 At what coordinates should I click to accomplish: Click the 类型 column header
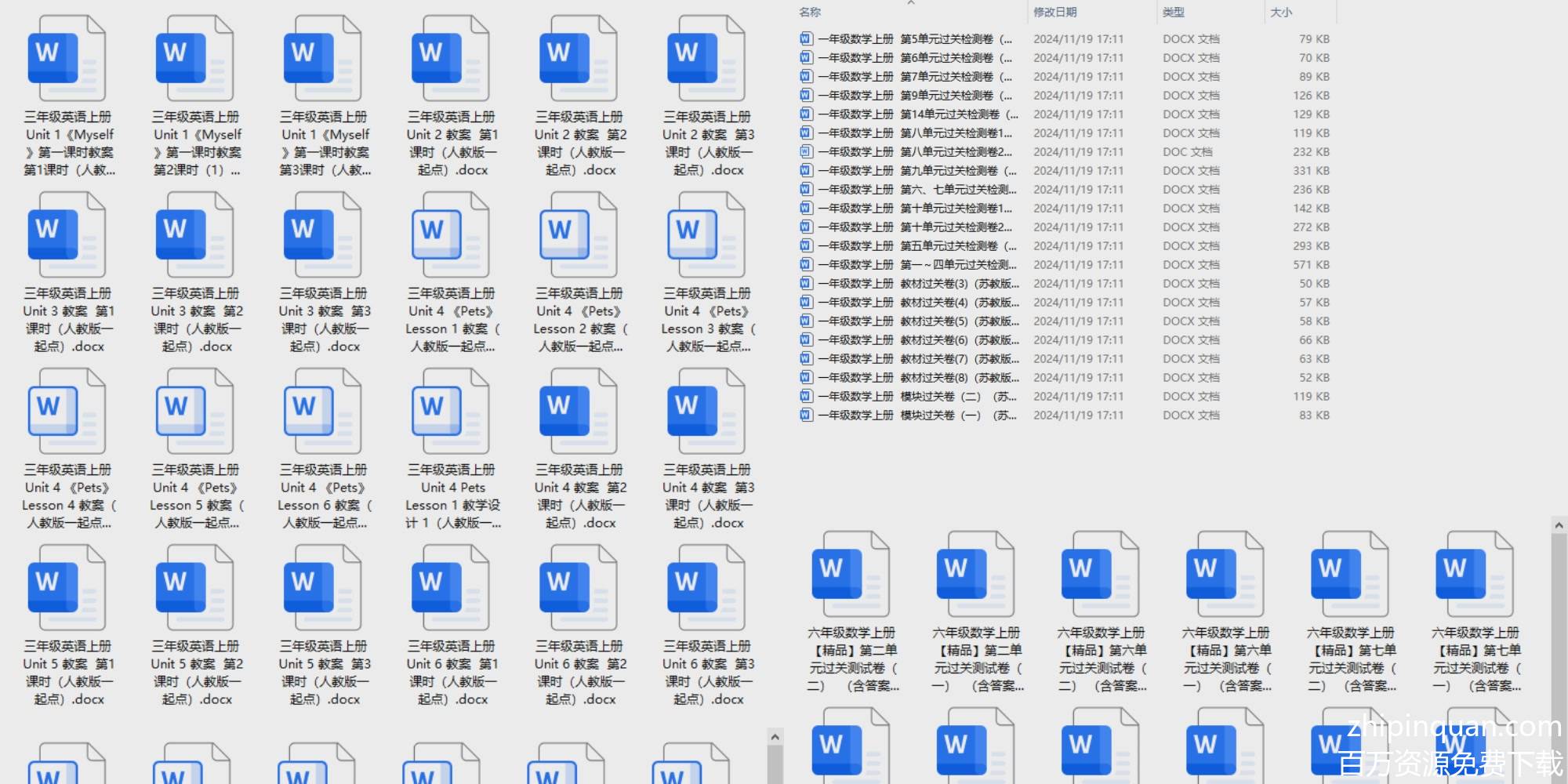(1173, 13)
